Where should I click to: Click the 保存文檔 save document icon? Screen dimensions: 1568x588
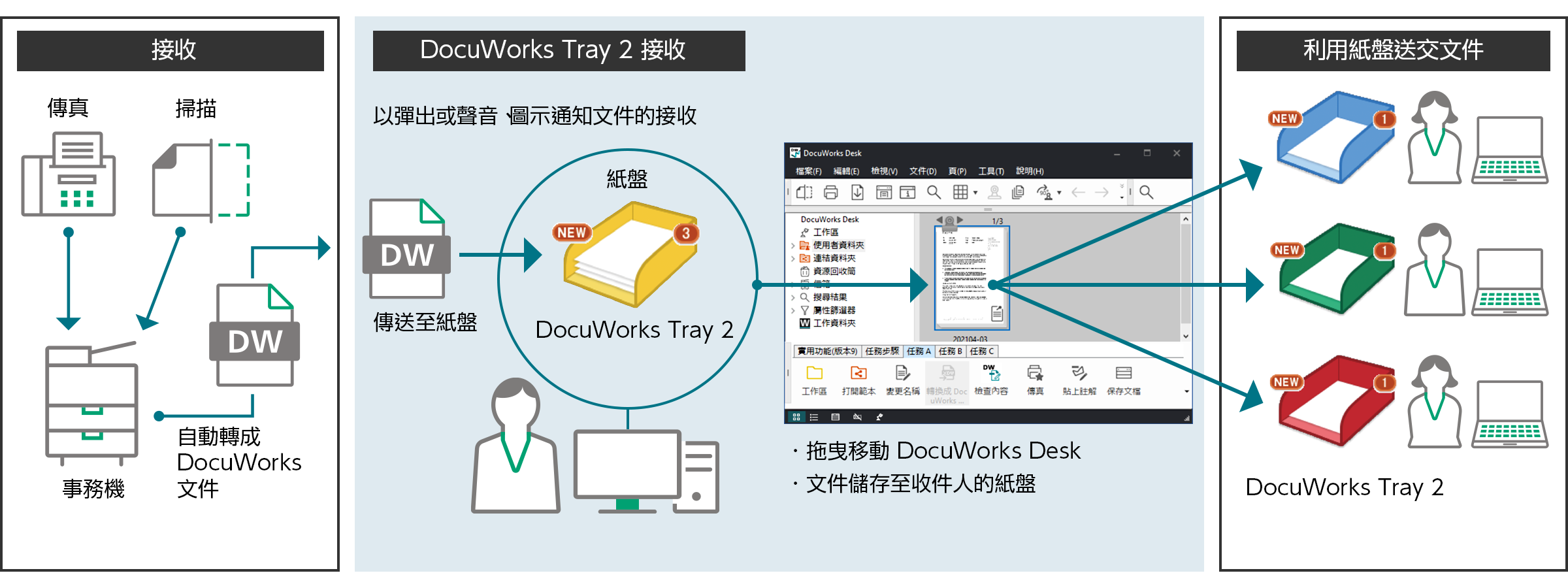tap(1123, 374)
